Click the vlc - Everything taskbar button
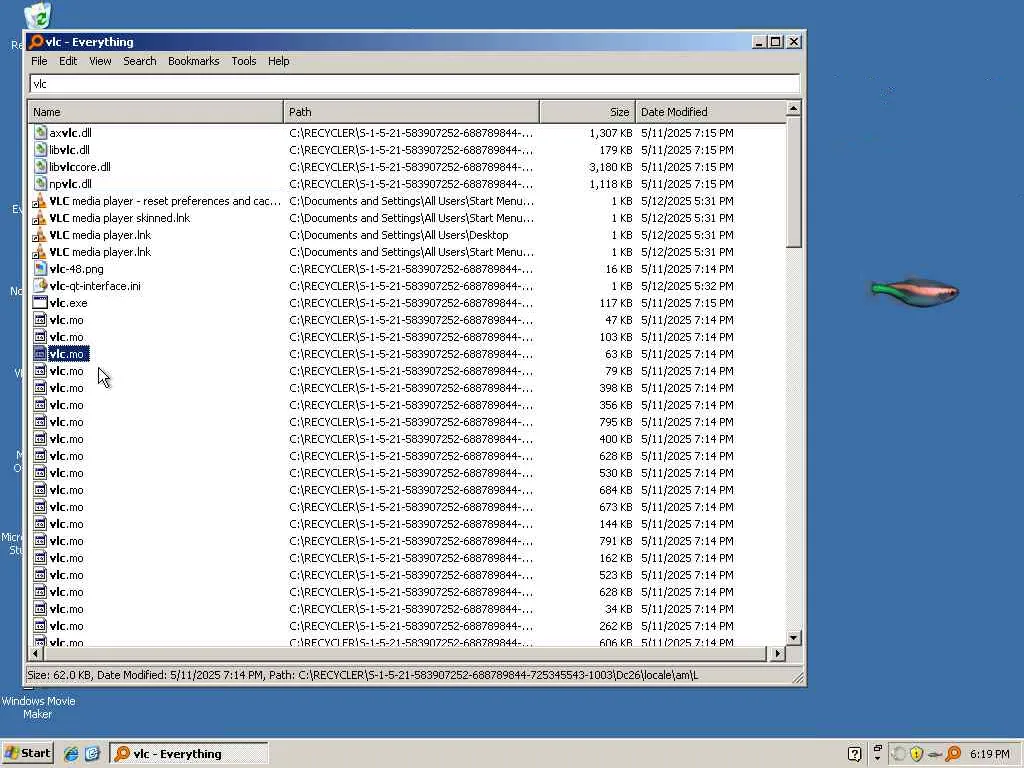 [189, 754]
